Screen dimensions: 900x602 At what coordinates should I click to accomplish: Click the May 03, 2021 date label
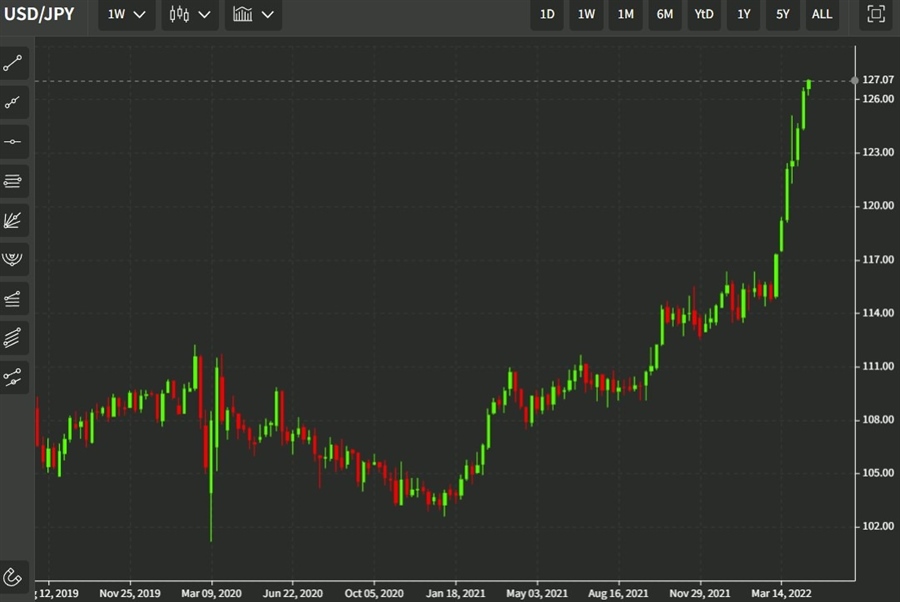point(537,593)
